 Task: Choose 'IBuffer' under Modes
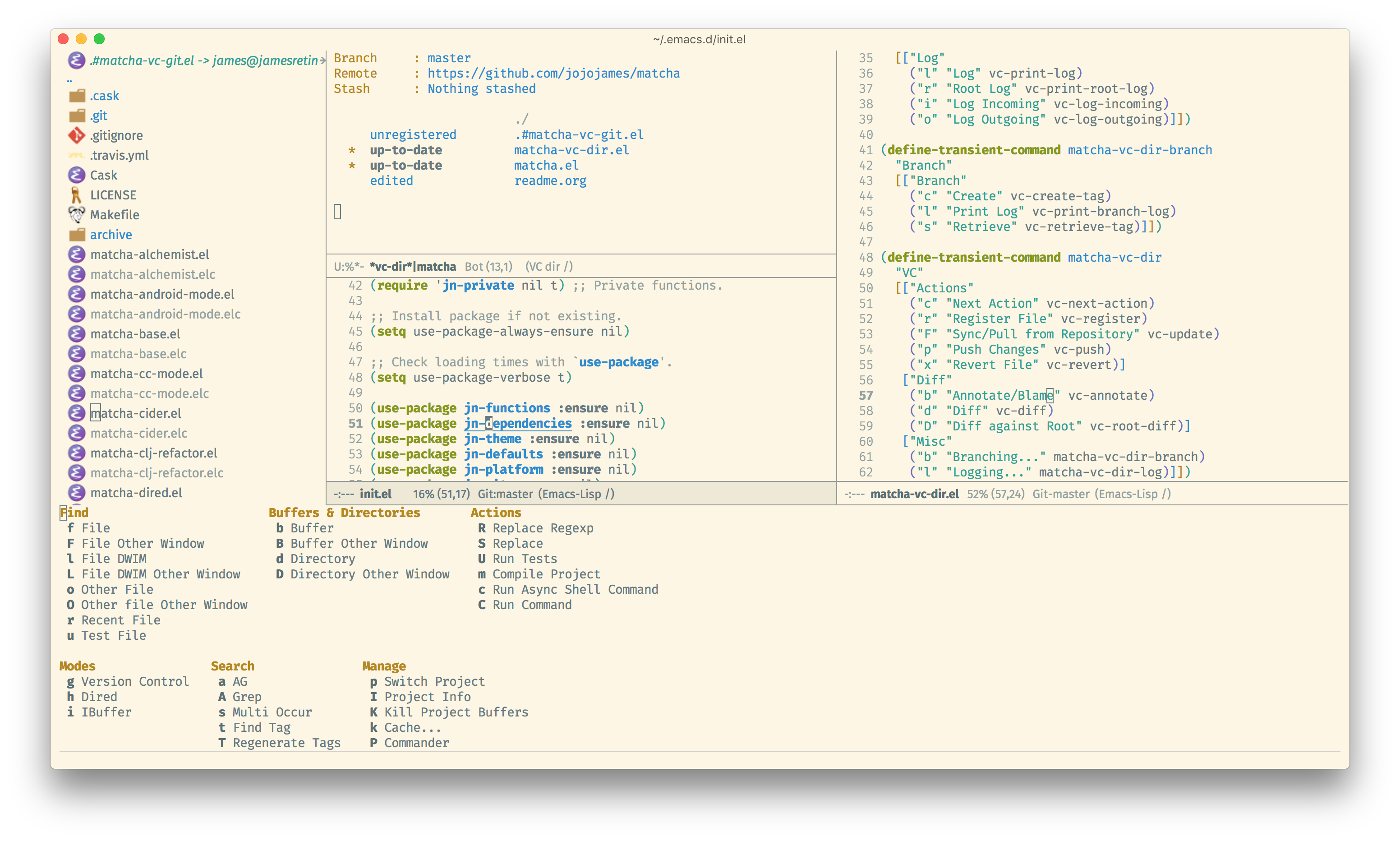[x=106, y=712]
